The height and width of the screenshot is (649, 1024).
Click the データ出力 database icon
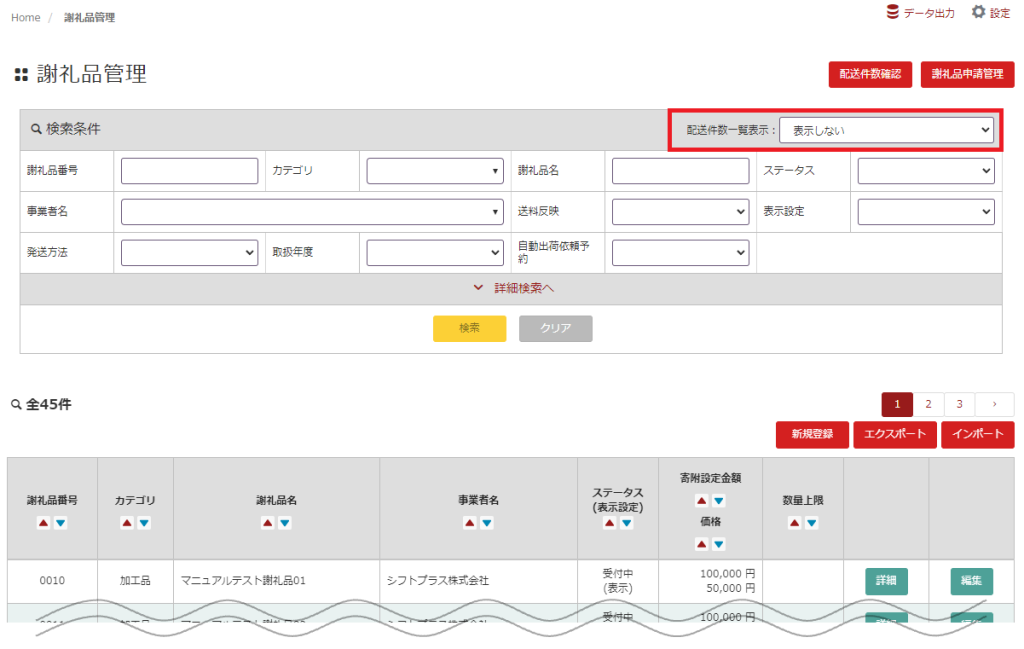(x=893, y=12)
